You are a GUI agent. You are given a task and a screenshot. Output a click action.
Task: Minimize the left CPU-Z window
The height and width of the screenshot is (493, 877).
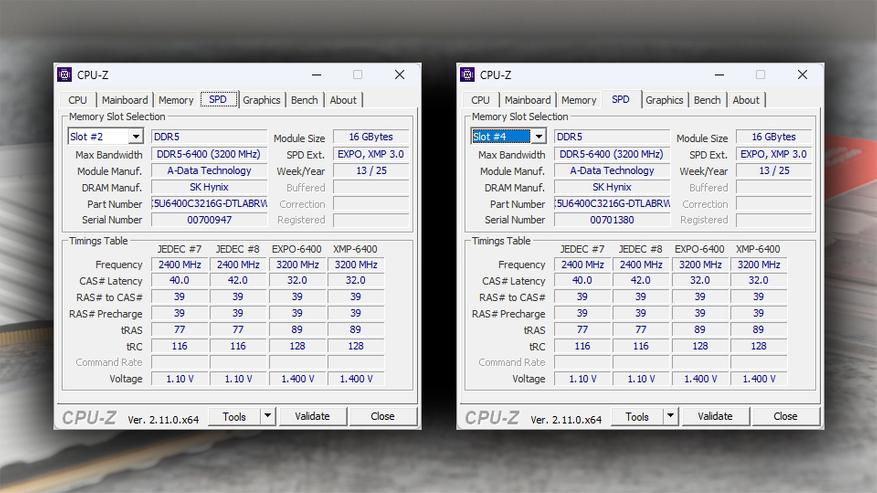[317, 74]
